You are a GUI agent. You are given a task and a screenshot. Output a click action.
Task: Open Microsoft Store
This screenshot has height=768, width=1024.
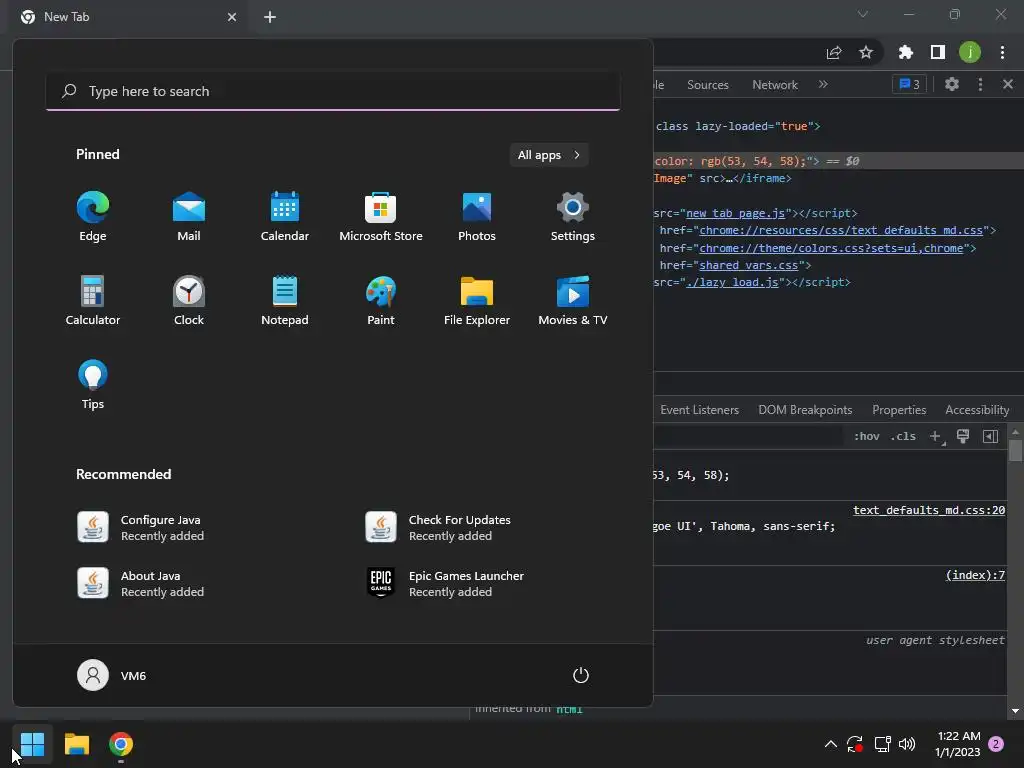pyautogui.click(x=381, y=217)
